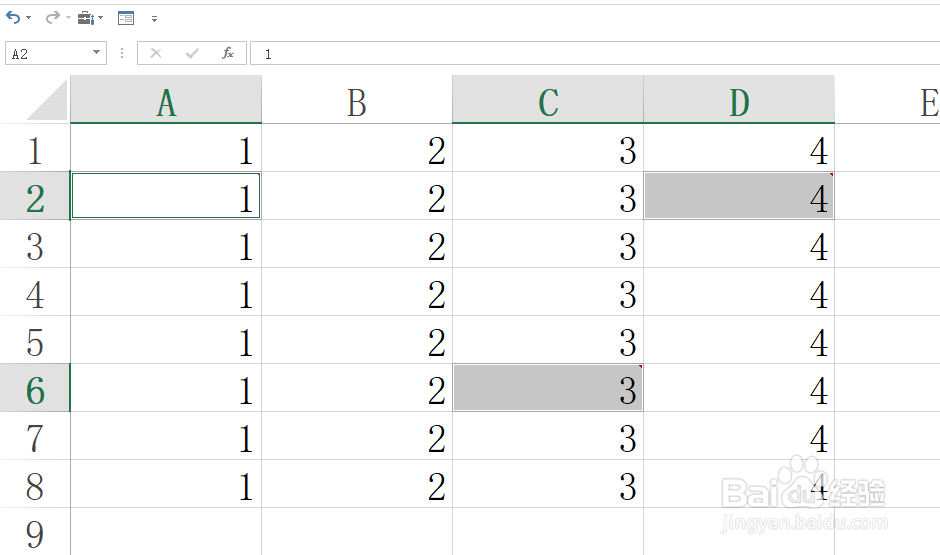940x555 pixels.
Task: Click the Undo arrow icon
Action: (x=13, y=18)
